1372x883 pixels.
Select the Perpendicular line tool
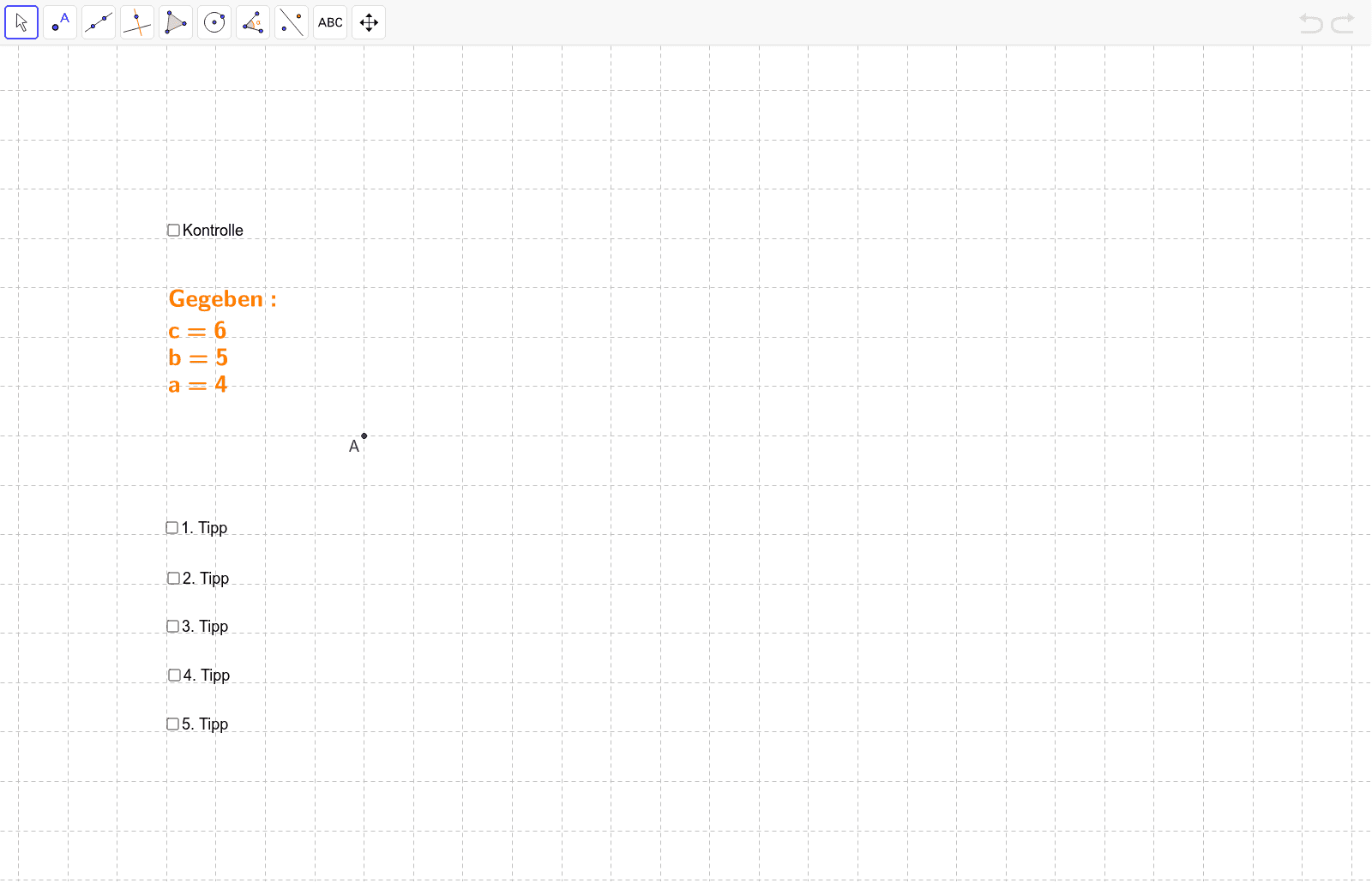point(137,22)
